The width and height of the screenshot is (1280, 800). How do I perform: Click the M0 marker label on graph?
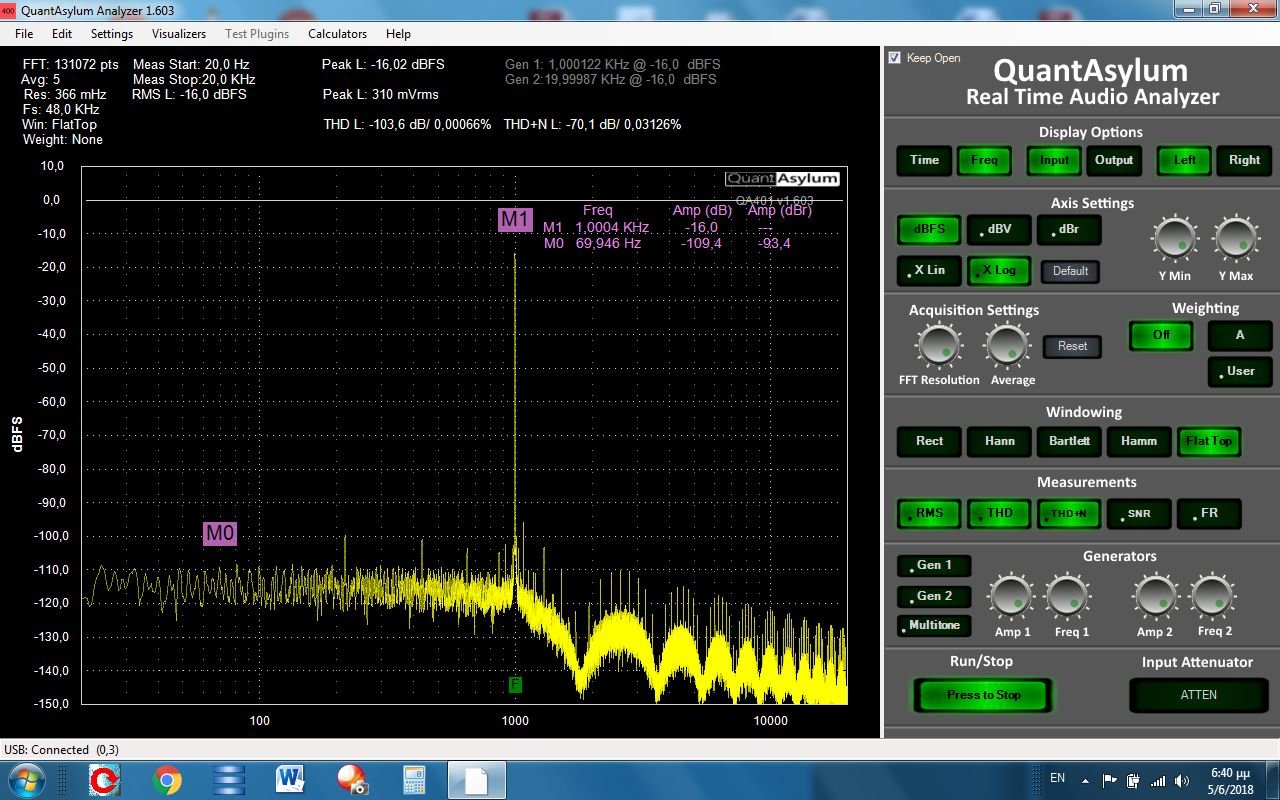pos(220,533)
